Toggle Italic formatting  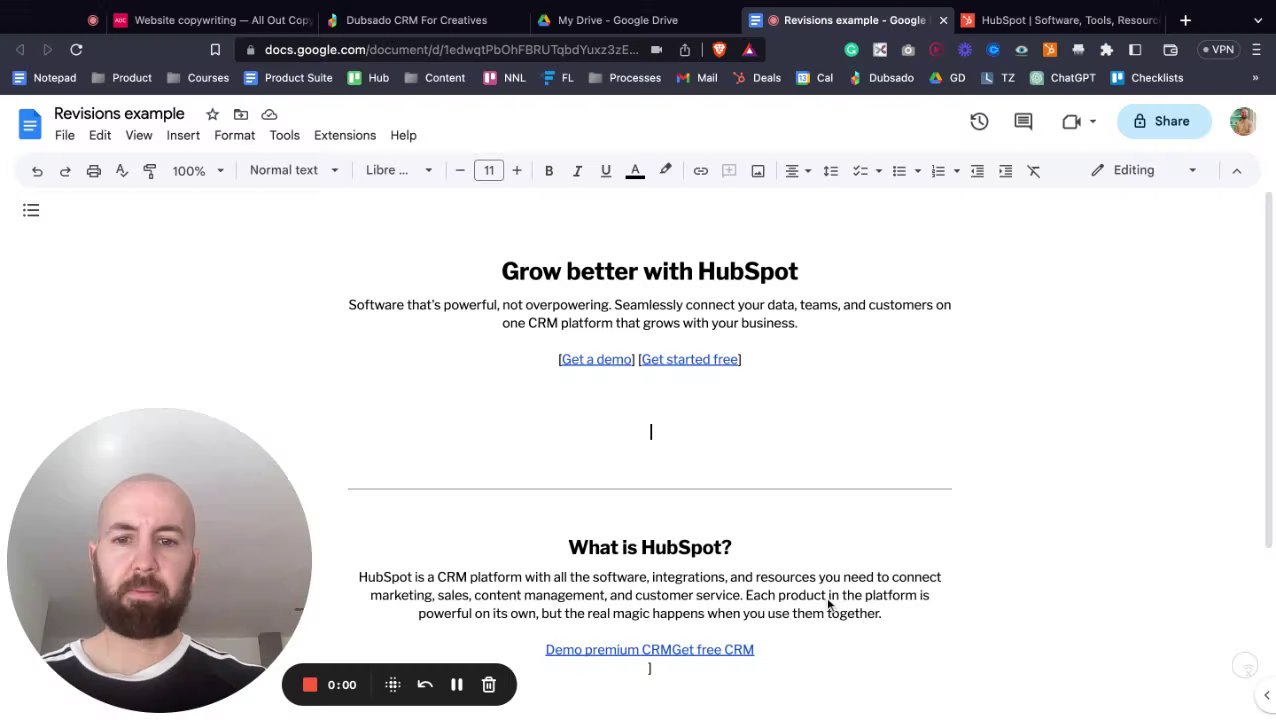coord(577,171)
